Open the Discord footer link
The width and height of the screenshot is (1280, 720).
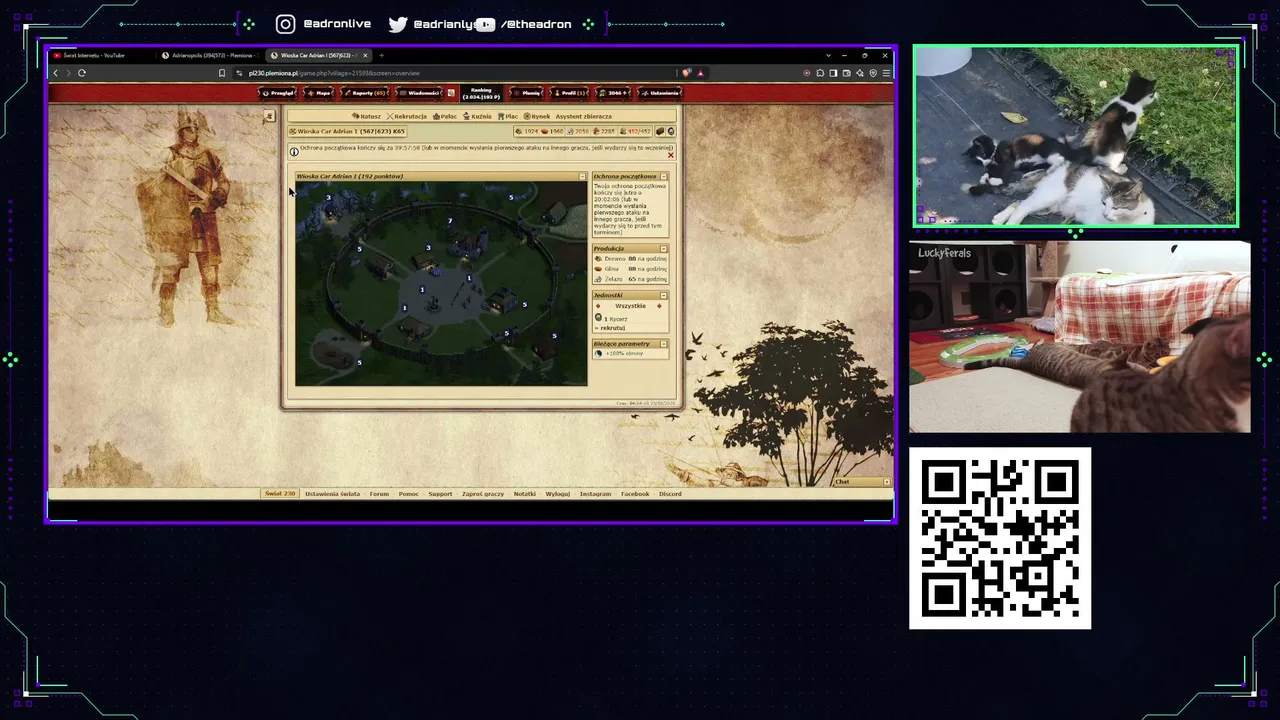tap(670, 494)
